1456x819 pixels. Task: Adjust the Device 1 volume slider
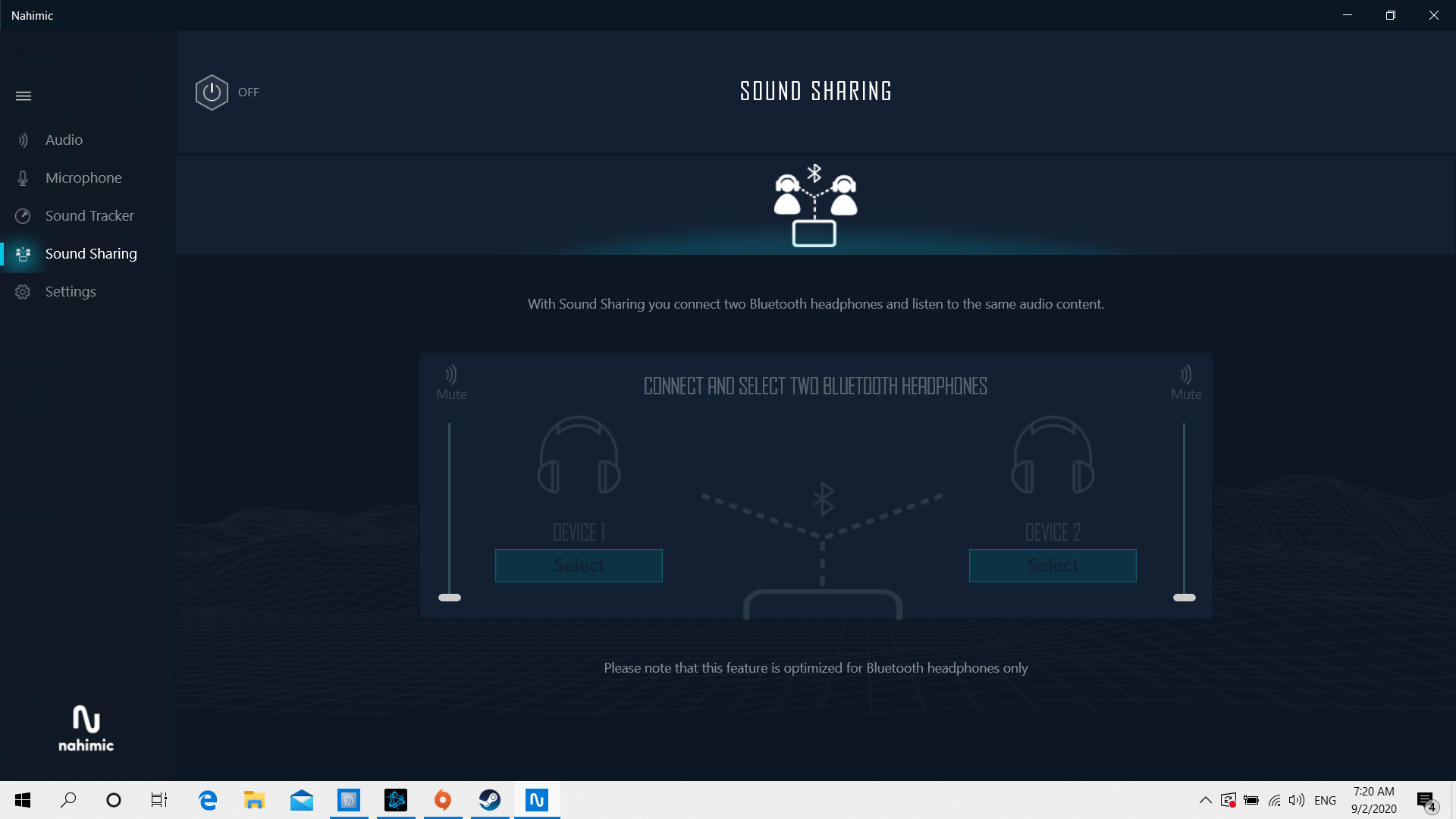pos(450,598)
